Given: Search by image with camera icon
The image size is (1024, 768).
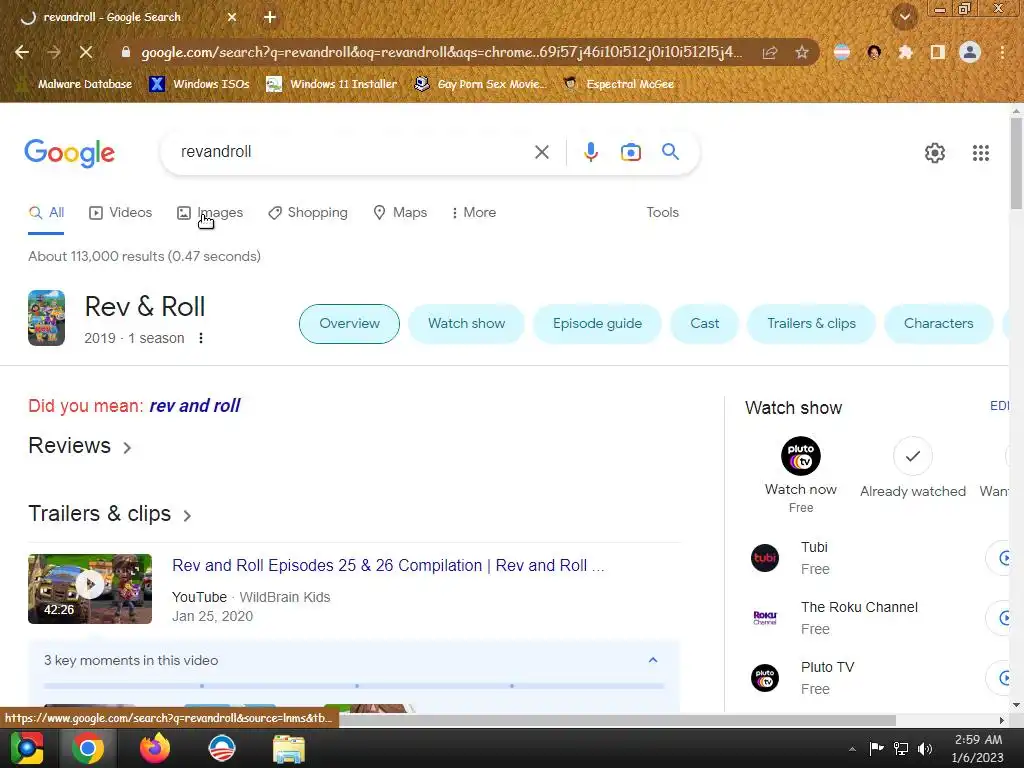Looking at the screenshot, I should 630,152.
